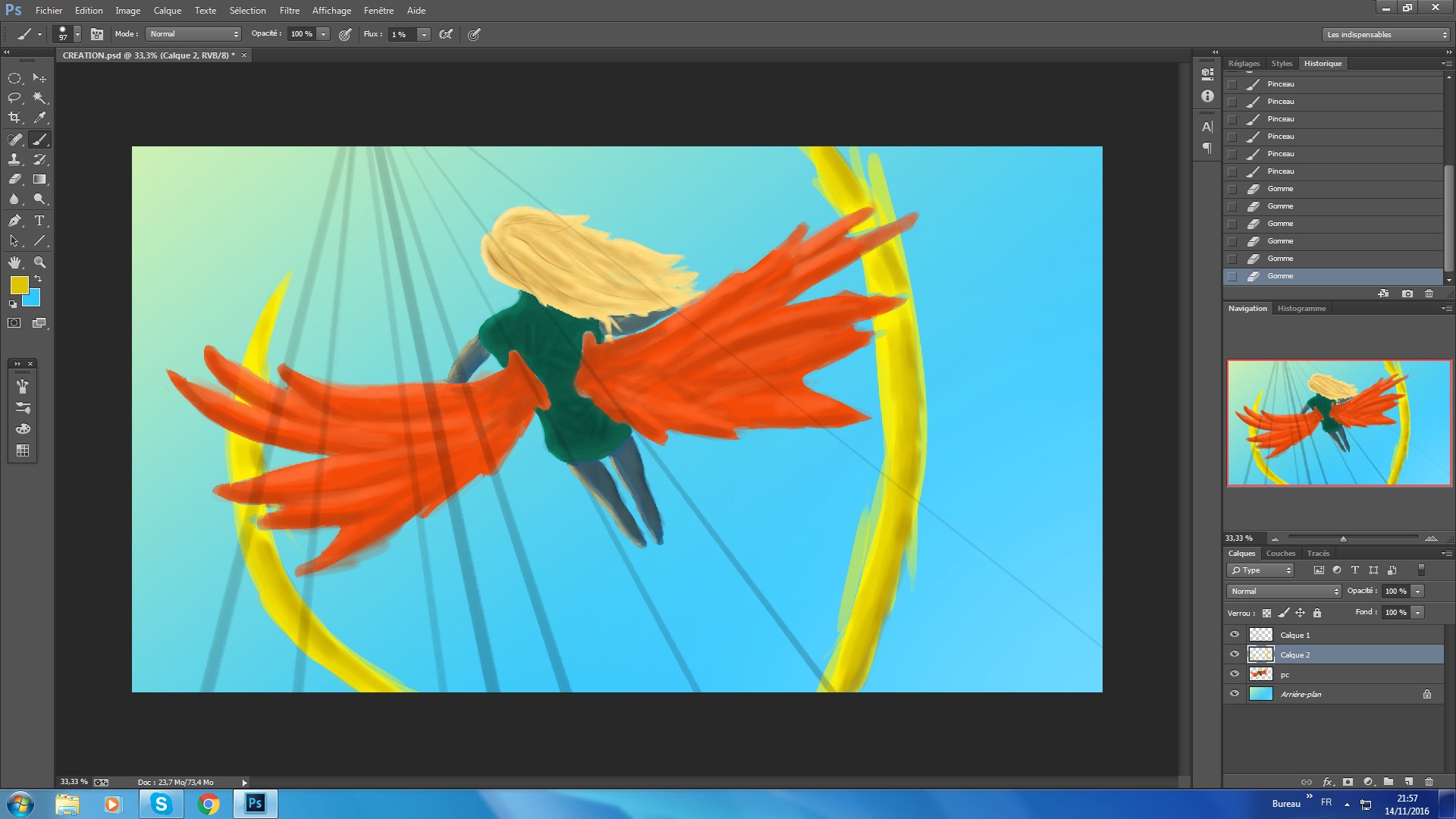Select the Zoom magnifier tool

tap(39, 262)
